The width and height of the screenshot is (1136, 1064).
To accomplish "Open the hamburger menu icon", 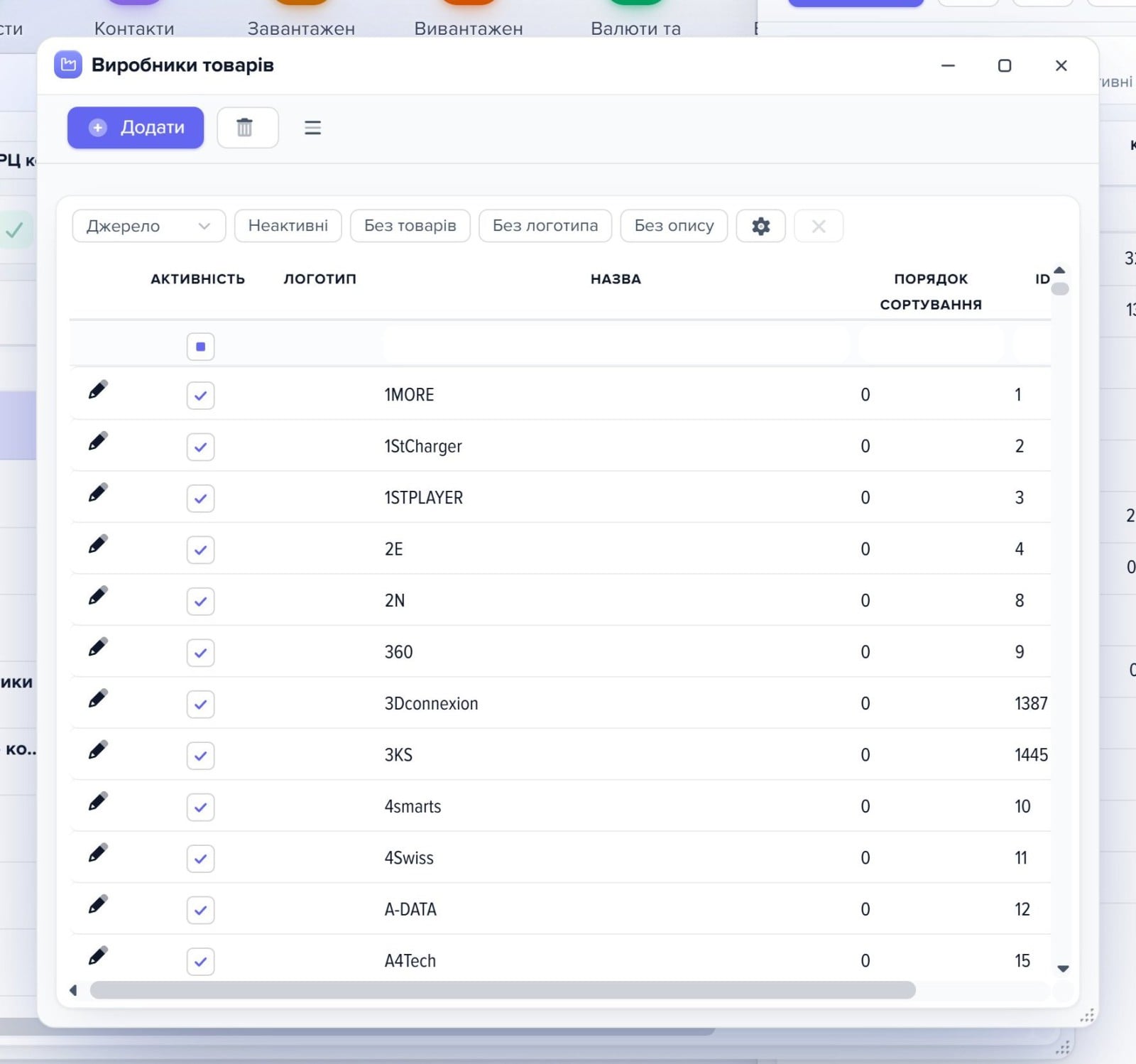I will (x=312, y=128).
